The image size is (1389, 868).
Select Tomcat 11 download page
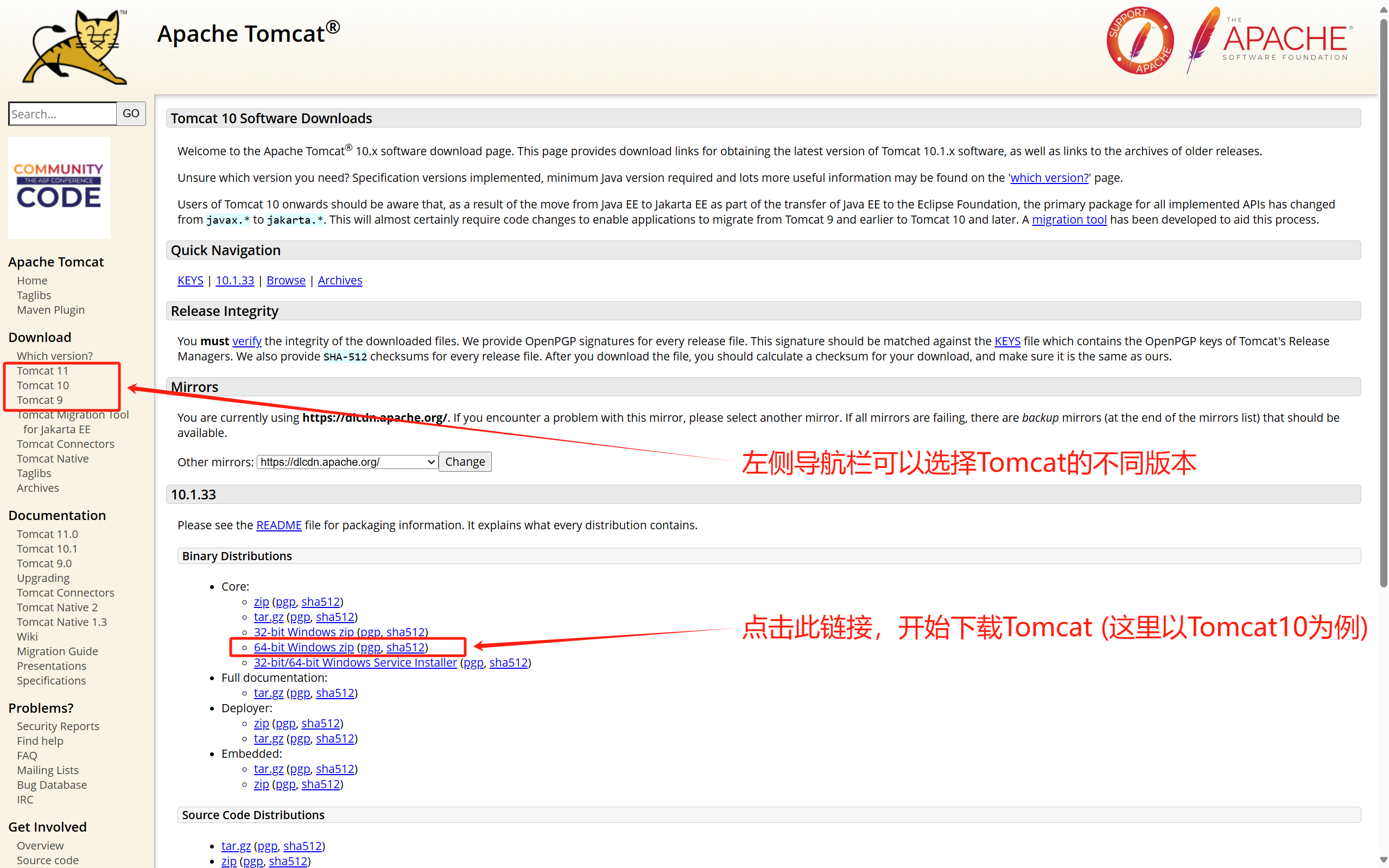pos(42,371)
